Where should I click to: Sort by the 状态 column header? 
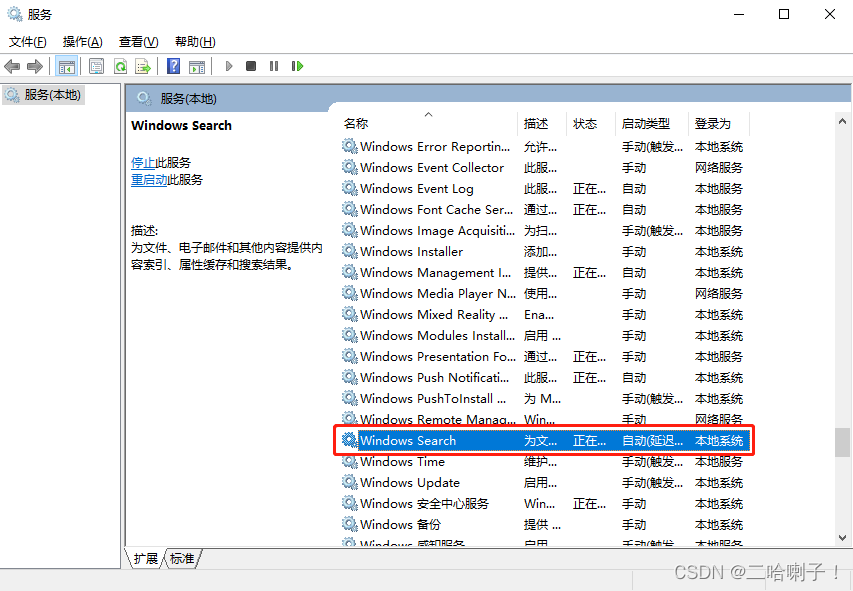coord(590,124)
